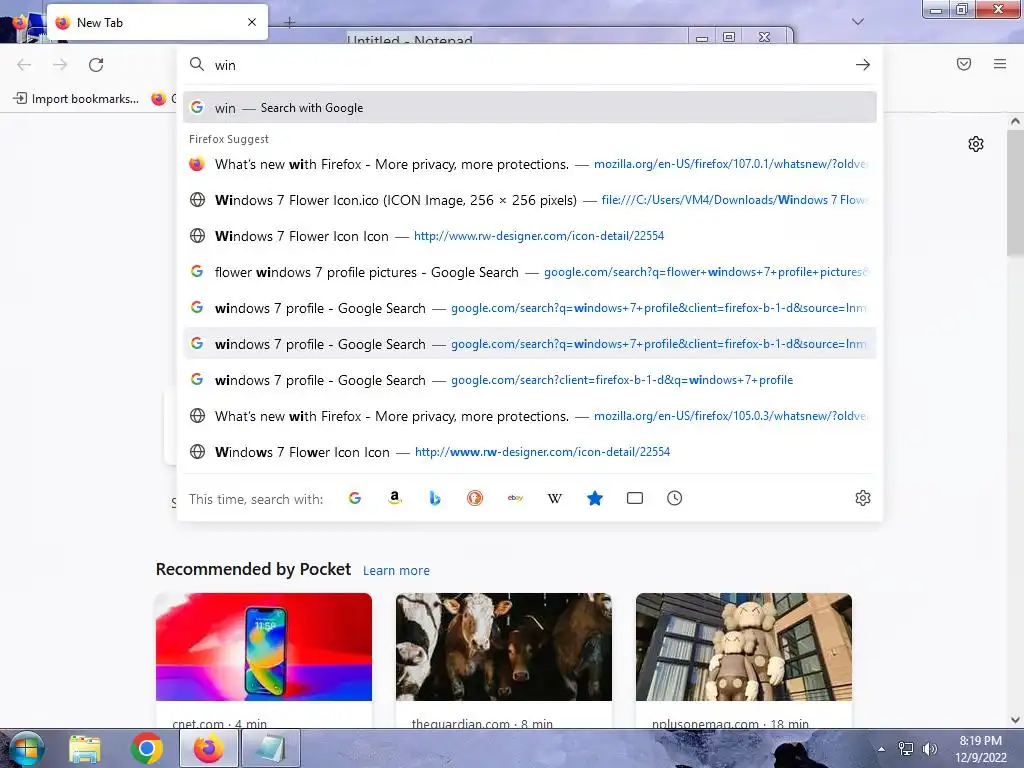
Task: Open new tab page settings gear
Action: pos(976,144)
